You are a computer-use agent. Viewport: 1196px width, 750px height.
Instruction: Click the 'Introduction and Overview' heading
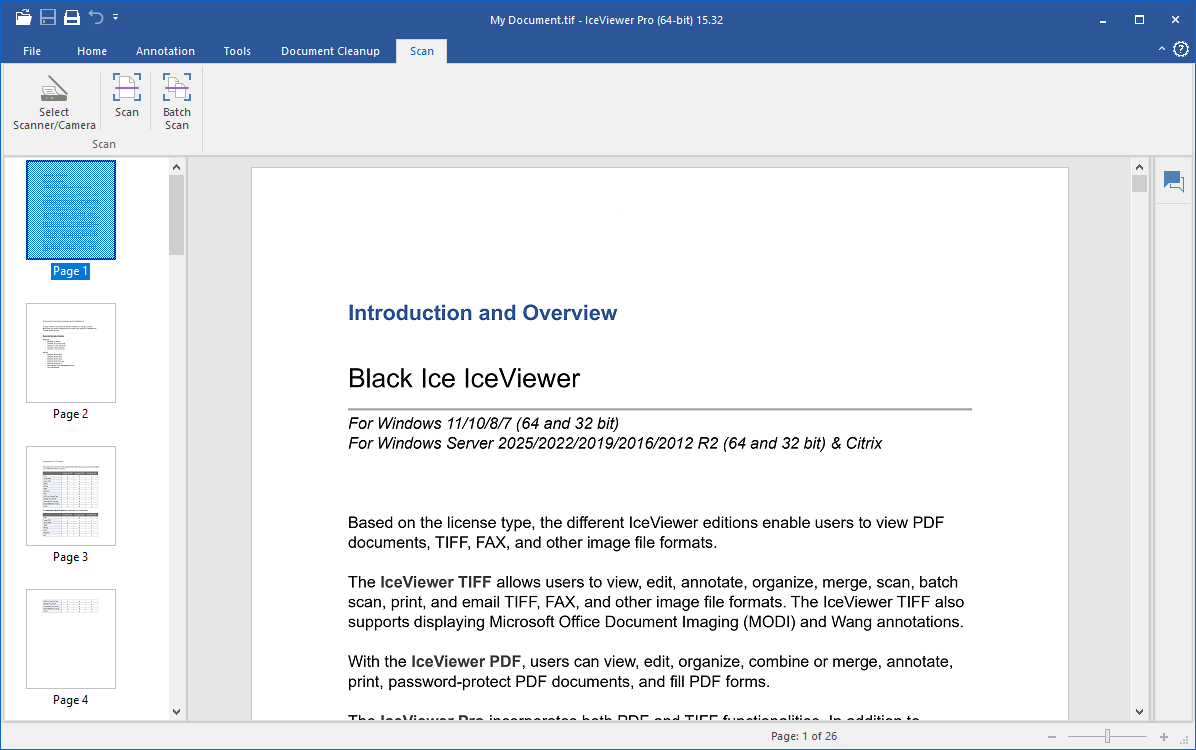482,313
